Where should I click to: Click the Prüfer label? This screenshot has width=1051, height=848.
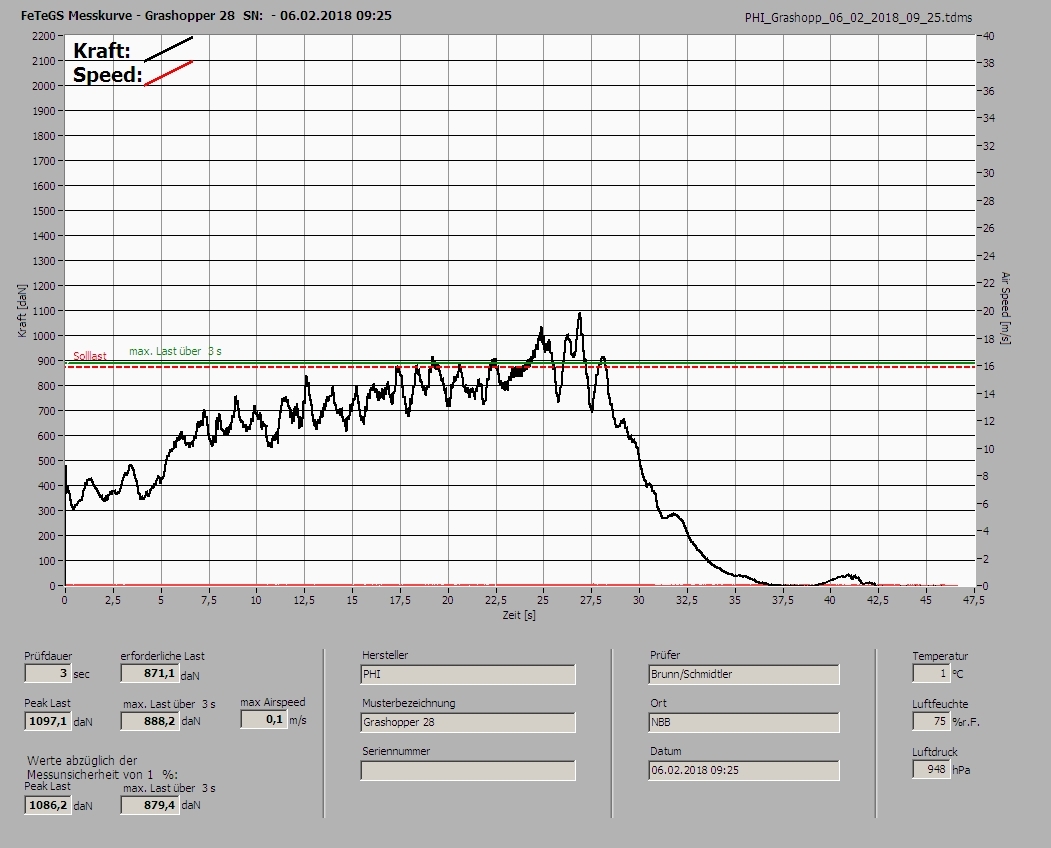click(x=665, y=655)
